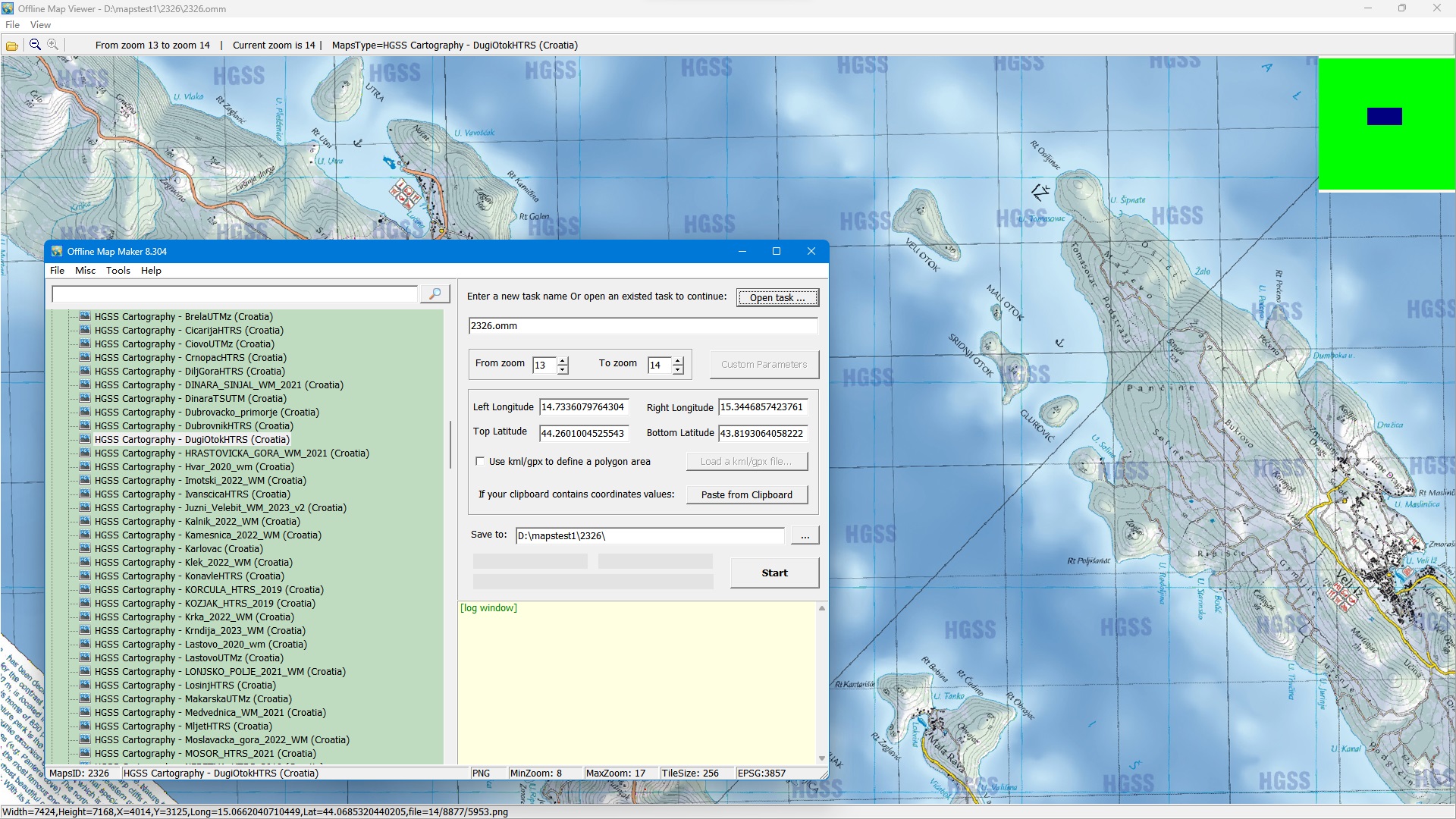Click the blue rectangle in the overview minimap
1456x819 pixels.
click(1384, 116)
